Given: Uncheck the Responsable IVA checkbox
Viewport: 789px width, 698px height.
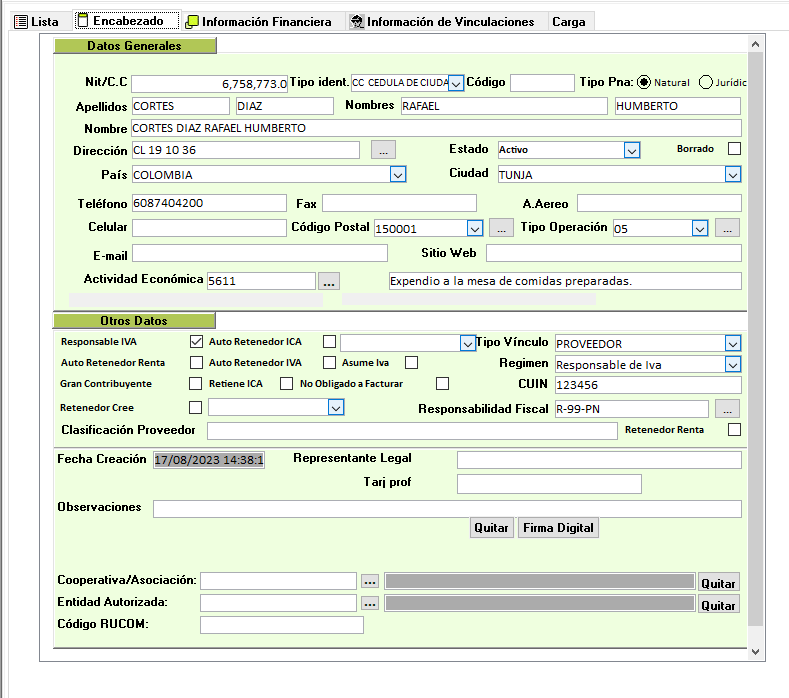Looking at the screenshot, I should click(x=196, y=342).
